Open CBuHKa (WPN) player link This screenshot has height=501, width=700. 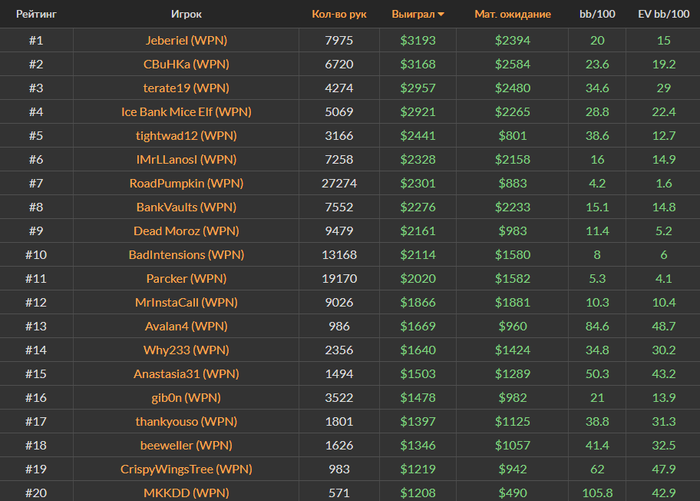point(186,64)
